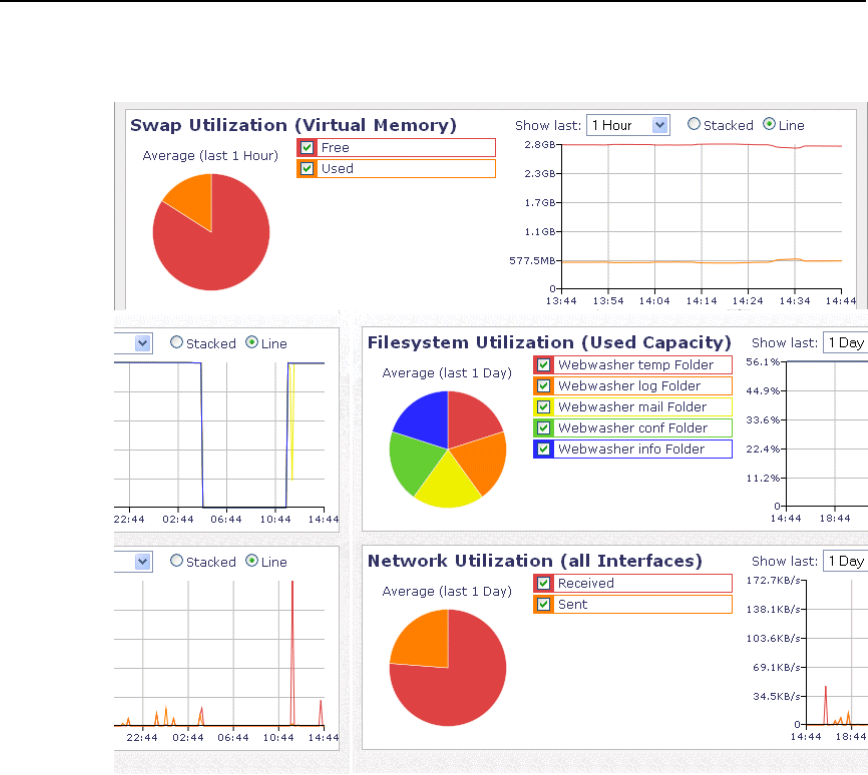Open the Swap Show last 1 Hour dropdown
Image resolution: width=868 pixels, height=775 pixels.
pyautogui.click(x=628, y=125)
